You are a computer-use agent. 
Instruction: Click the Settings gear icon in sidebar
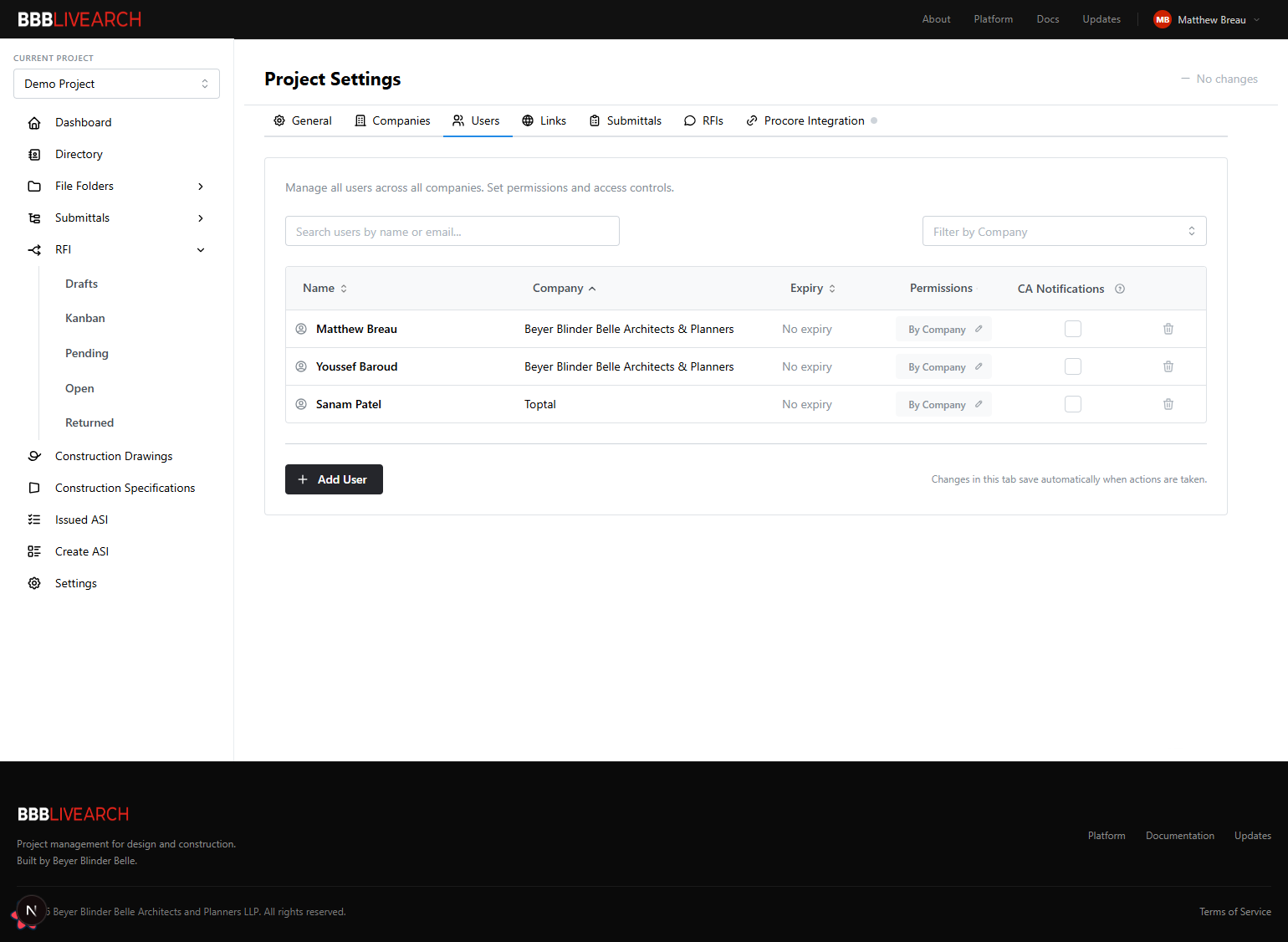[34, 583]
